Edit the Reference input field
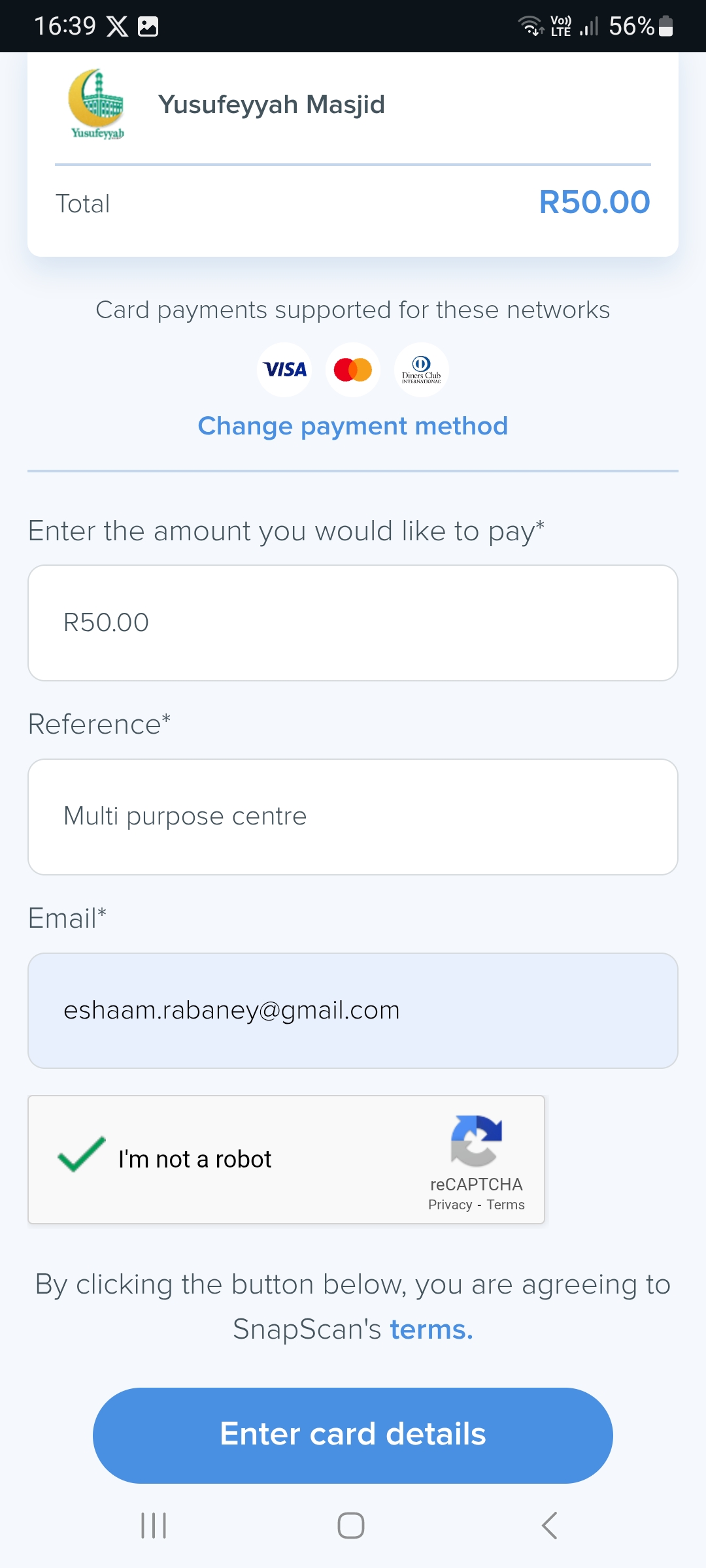The image size is (706, 1568). pos(353,817)
